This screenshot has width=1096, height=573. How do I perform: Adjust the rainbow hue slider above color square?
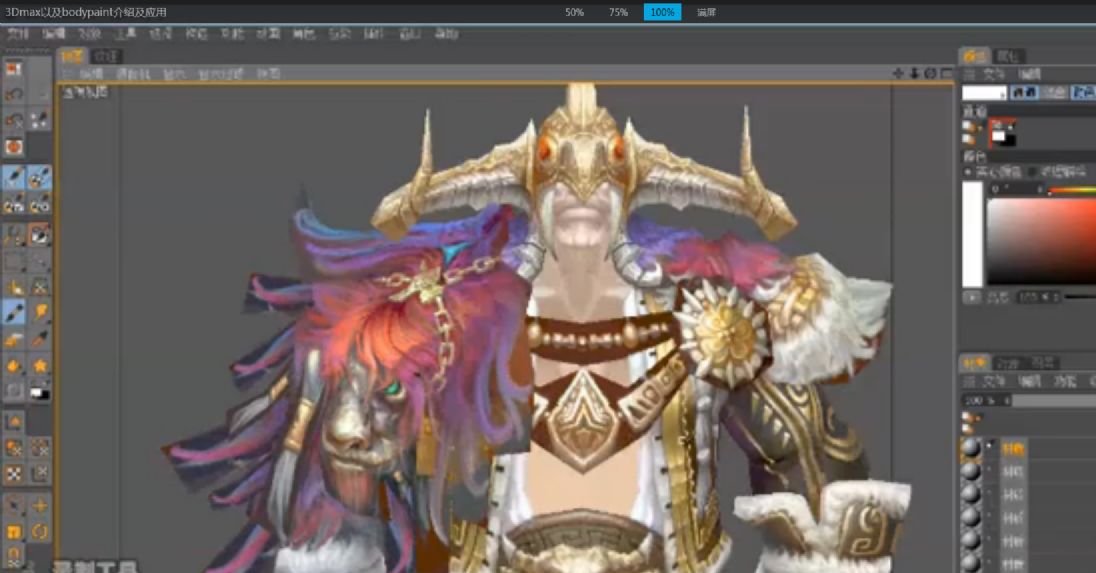pos(1072,189)
